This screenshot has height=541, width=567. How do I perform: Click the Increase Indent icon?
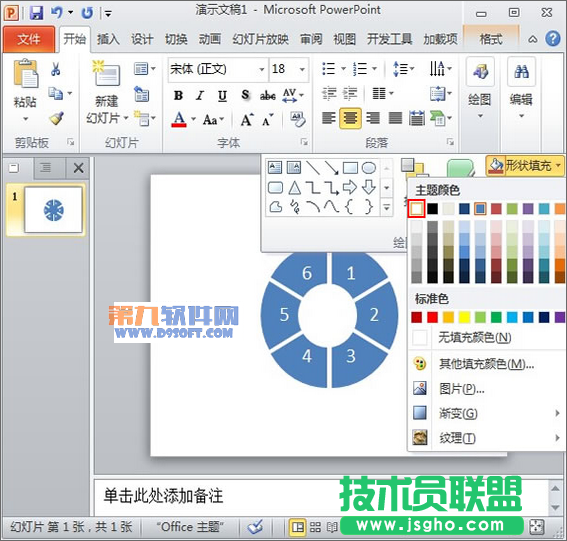350,94
